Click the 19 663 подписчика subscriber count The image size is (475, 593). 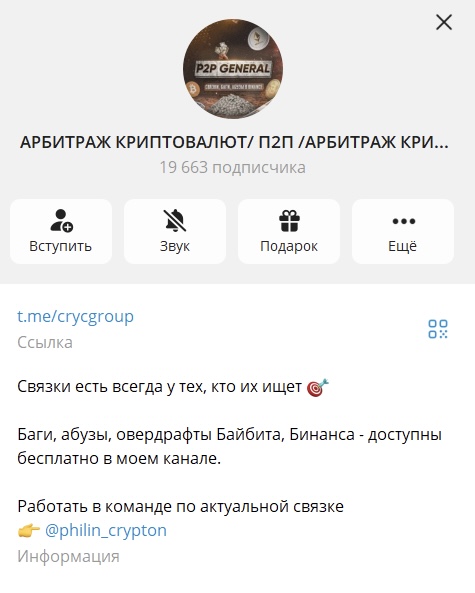coord(233,168)
